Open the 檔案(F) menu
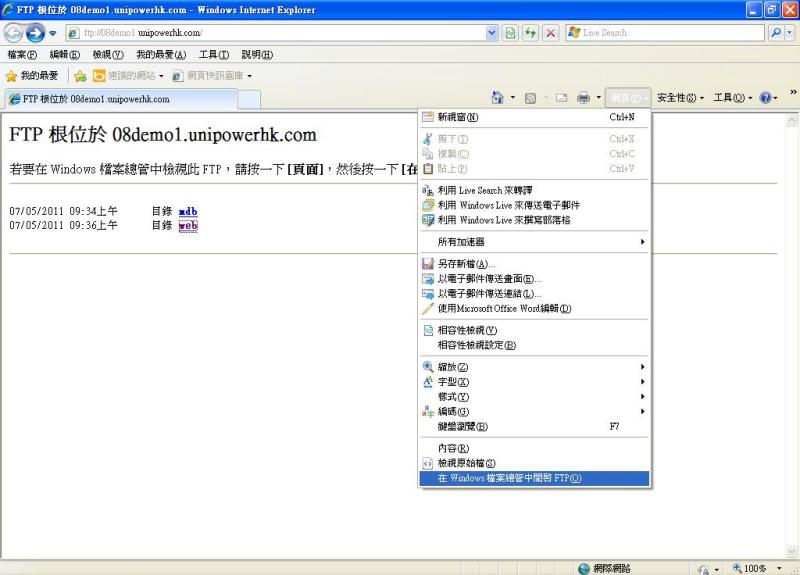The width and height of the screenshot is (800, 575). point(22,55)
